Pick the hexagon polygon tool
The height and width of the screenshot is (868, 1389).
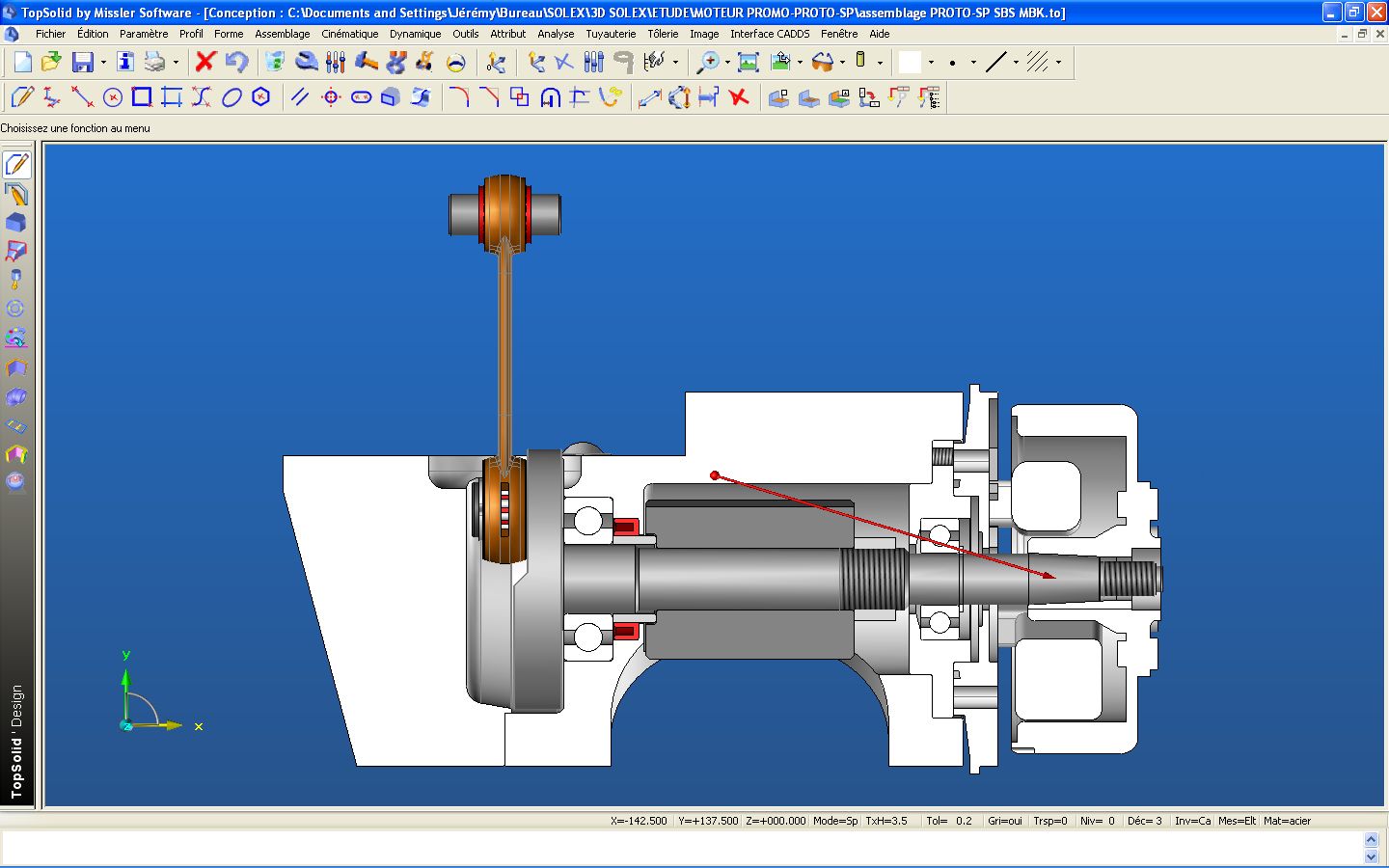261,96
